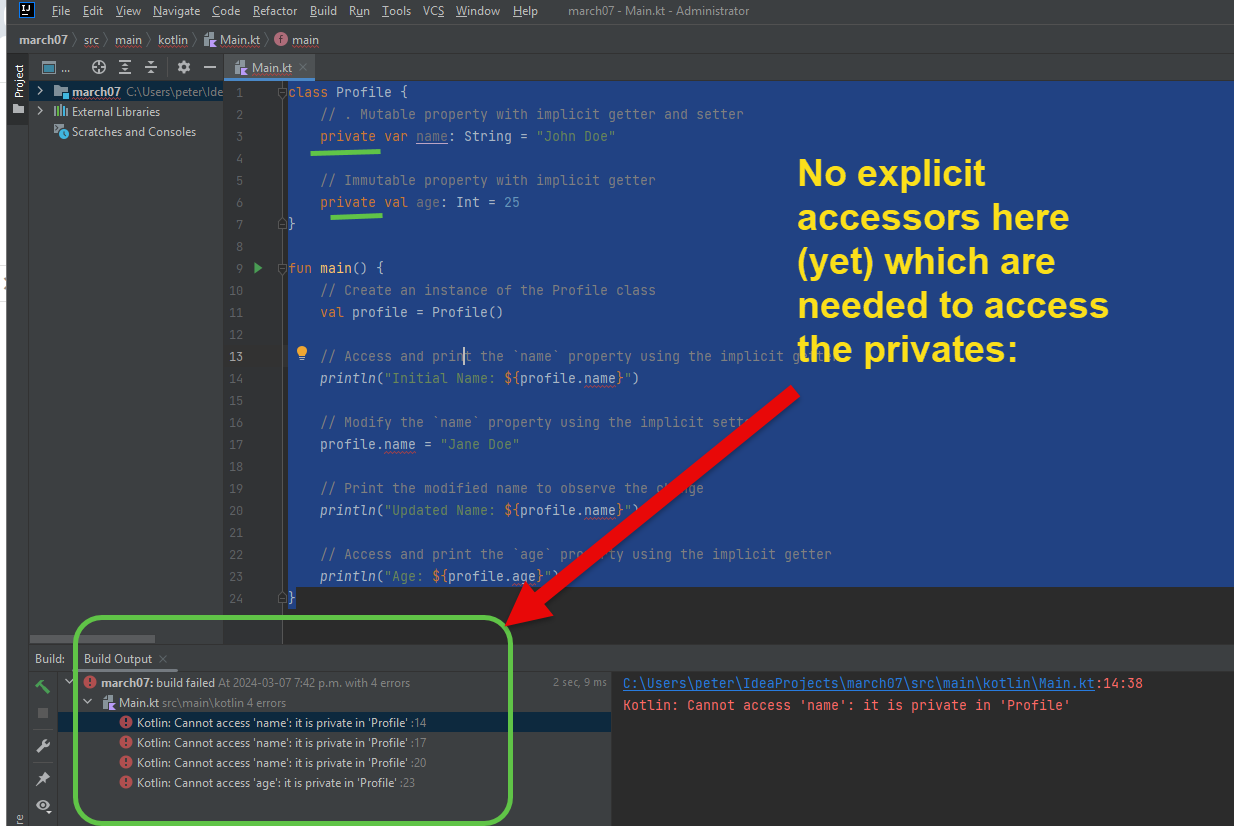Open the View menu
1234x826 pixels.
(x=128, y=11)
